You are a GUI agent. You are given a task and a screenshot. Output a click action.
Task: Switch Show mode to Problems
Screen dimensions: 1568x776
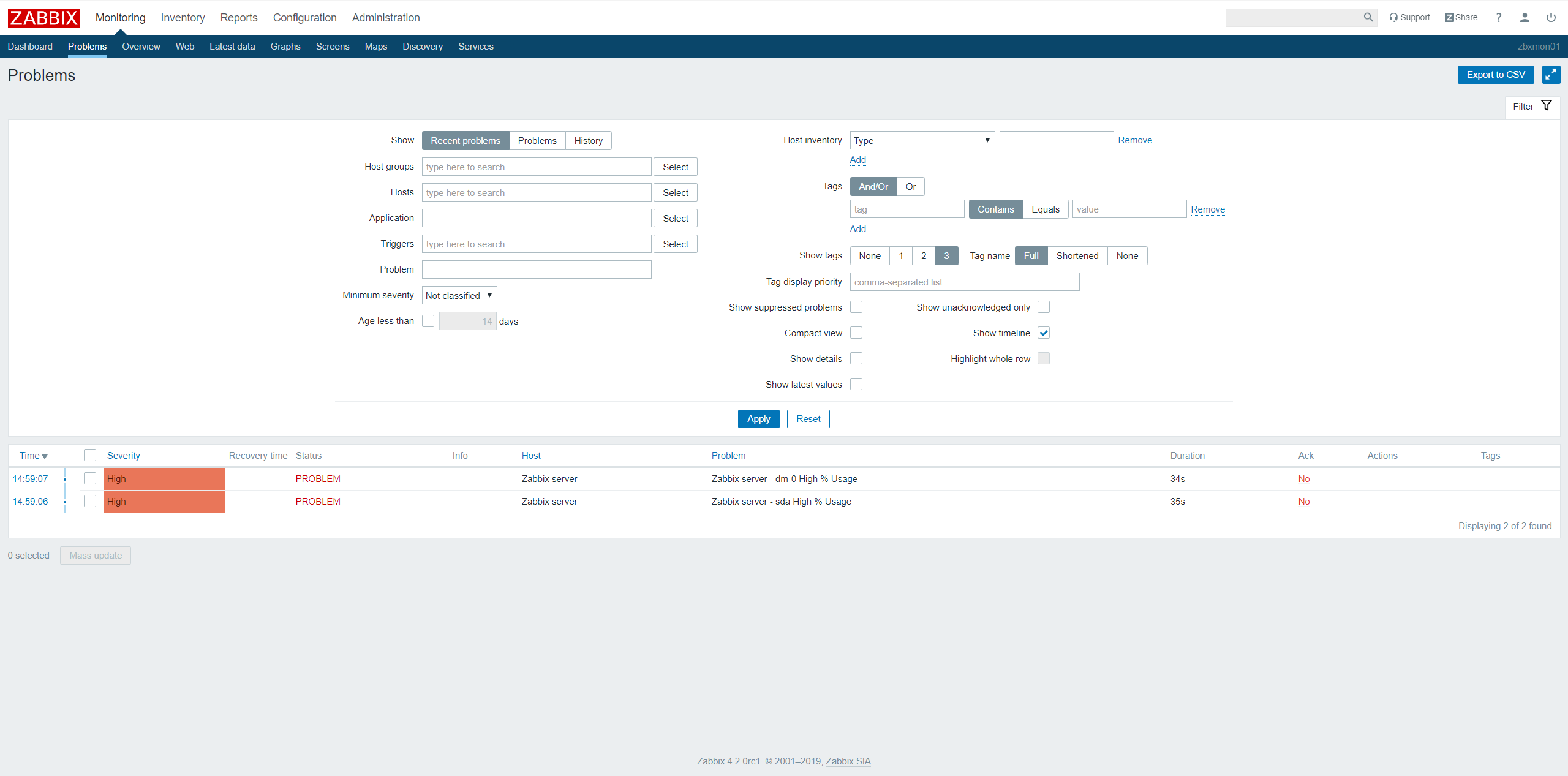[537, 141]
